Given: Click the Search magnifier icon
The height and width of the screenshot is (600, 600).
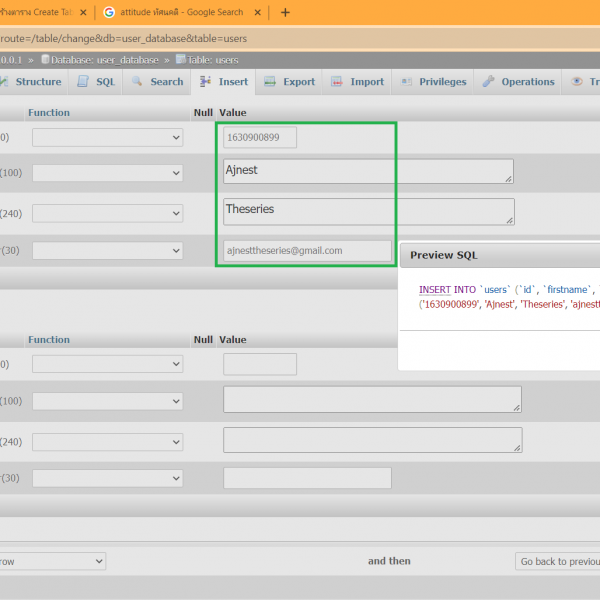Looking at the screenshot, I should click(x=138, y=82).
